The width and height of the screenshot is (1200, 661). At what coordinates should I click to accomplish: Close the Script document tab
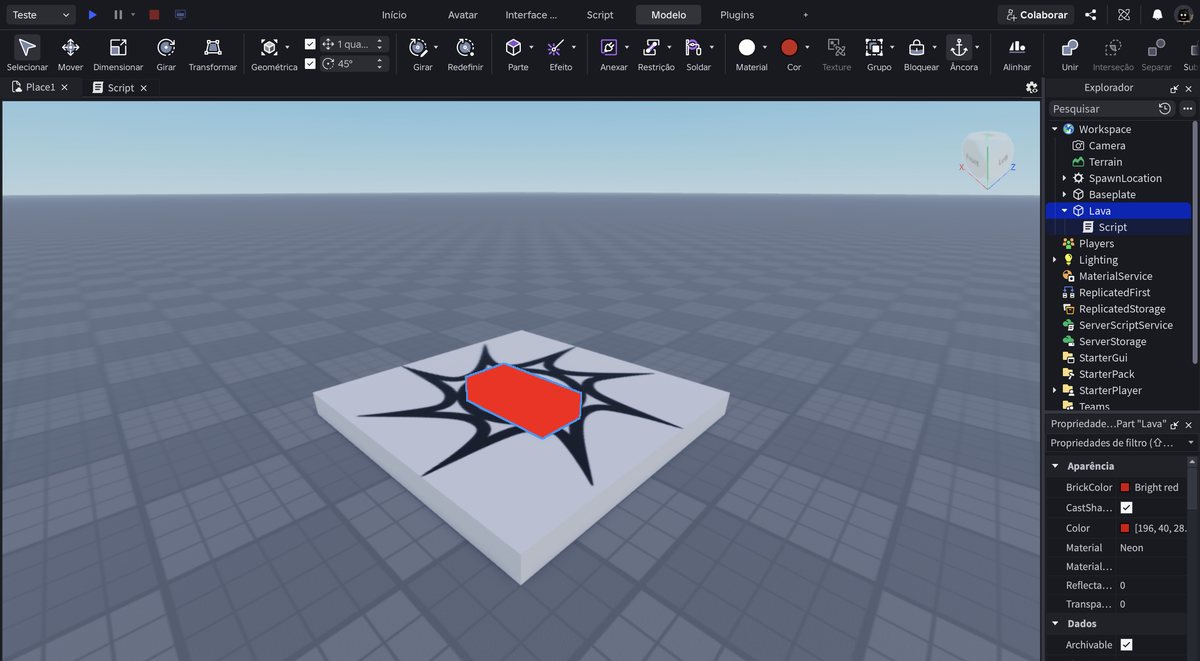click(144, 88)
